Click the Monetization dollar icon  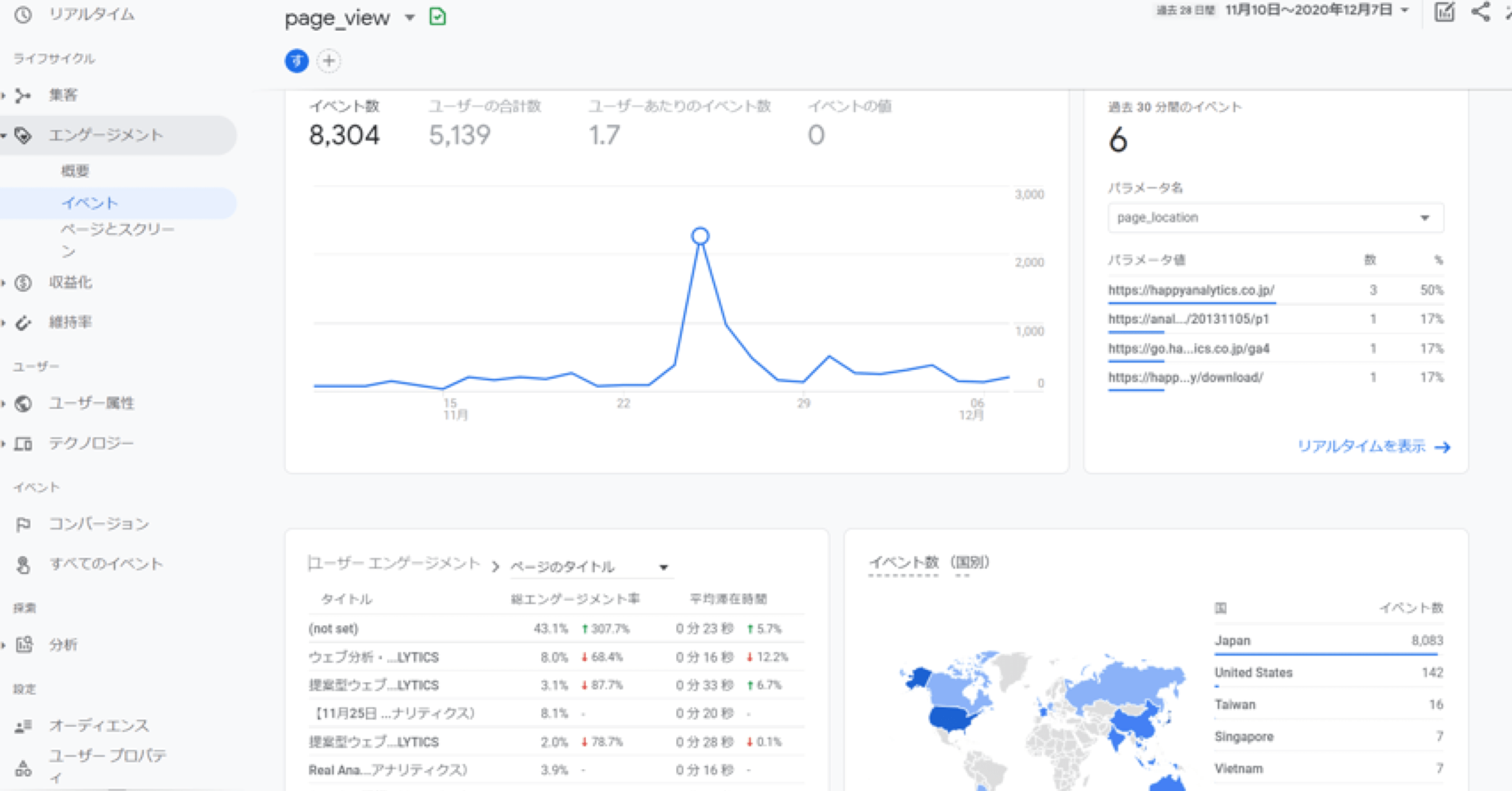click(x=23, y=283)
